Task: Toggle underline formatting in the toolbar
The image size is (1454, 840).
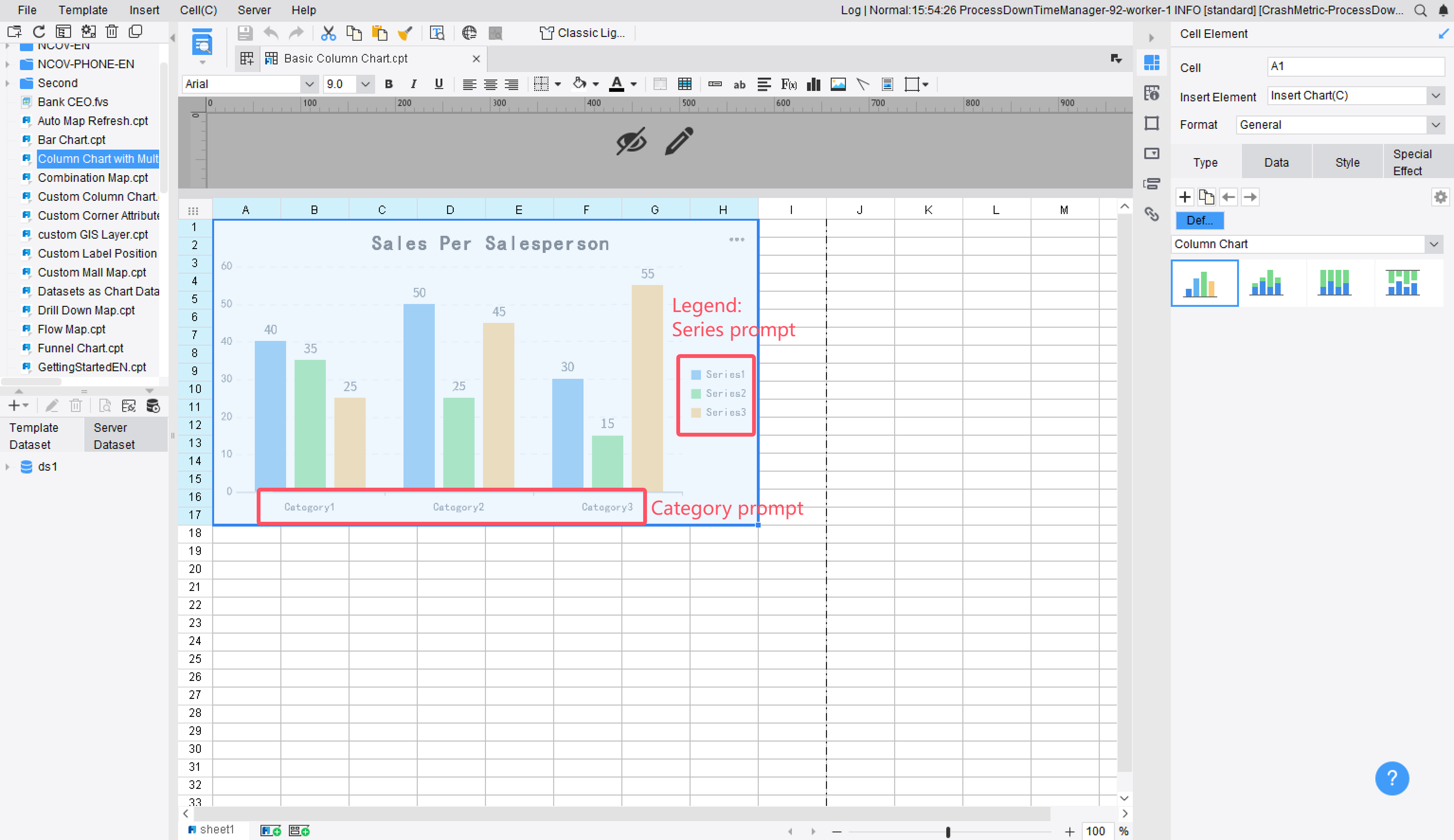Action: (x=439, y=84)
